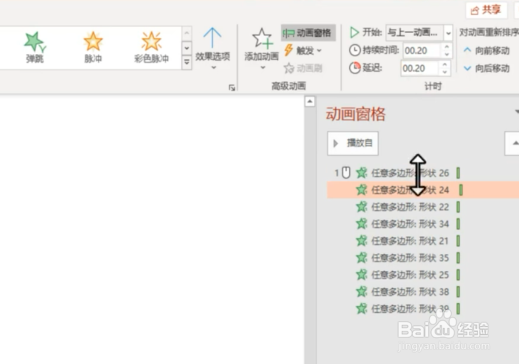The height and width of the screenshot is (364, 519).
Task: Decrease 延迟 delay with down spinner
Action: pos(445,72)
